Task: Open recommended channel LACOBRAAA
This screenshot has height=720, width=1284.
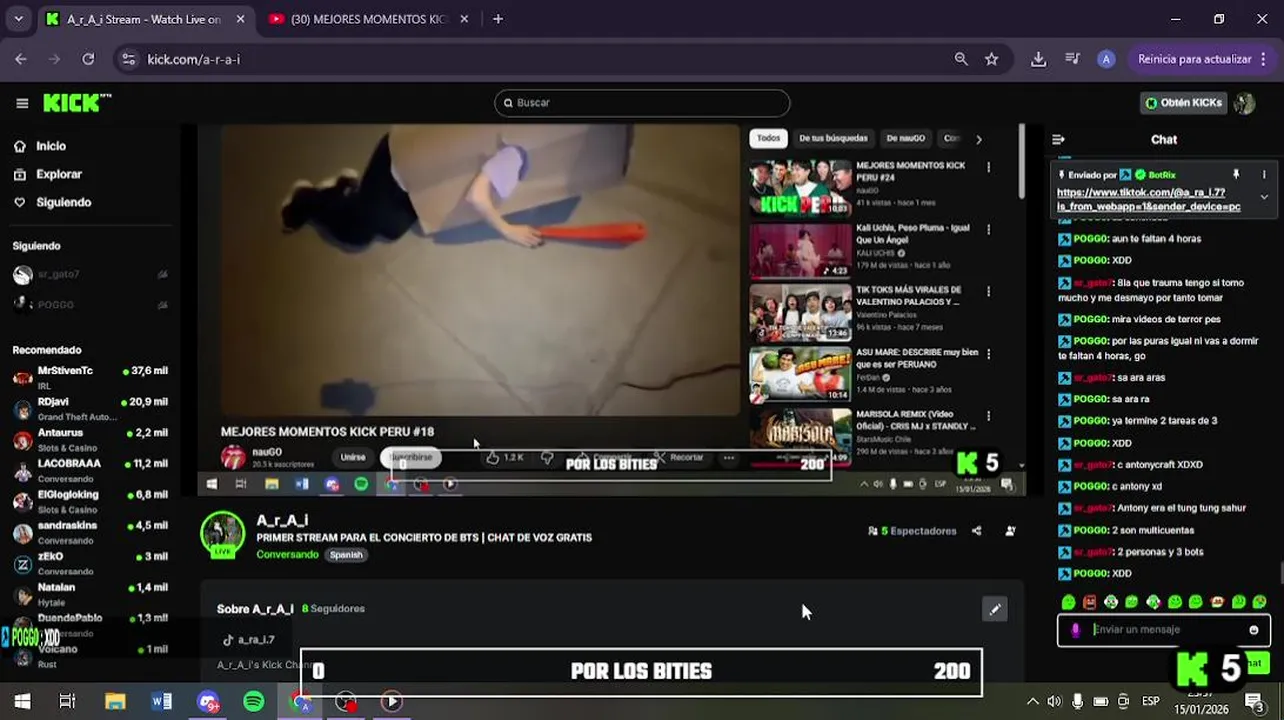Action: coord(90,470)
